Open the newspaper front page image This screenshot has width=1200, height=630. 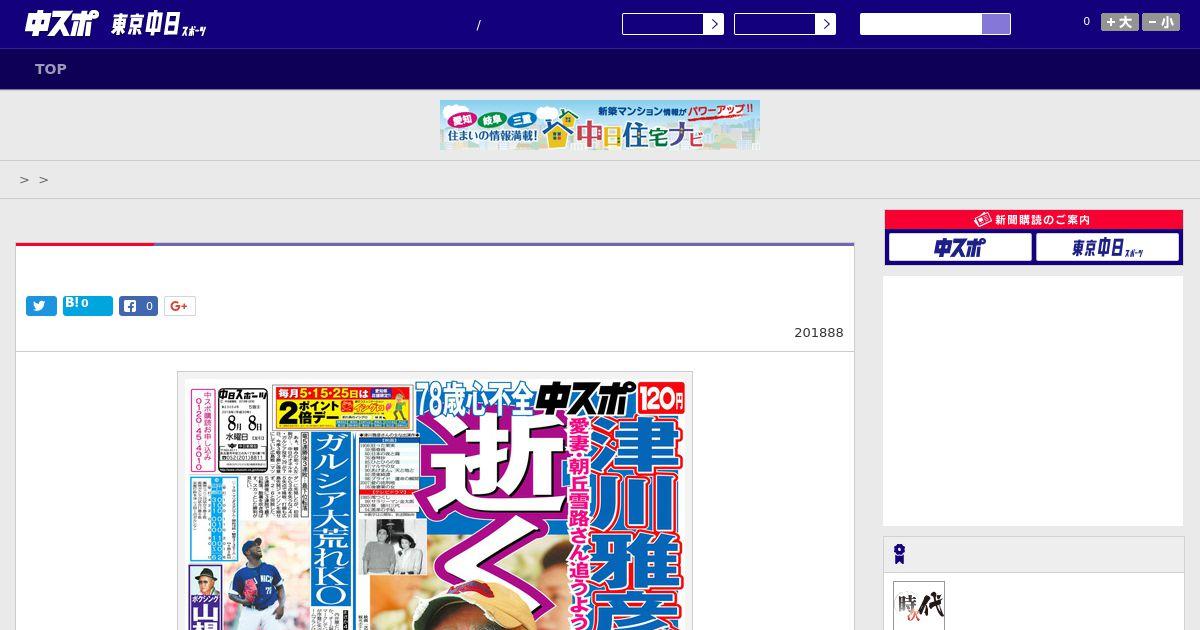click(x=435, y=501)
